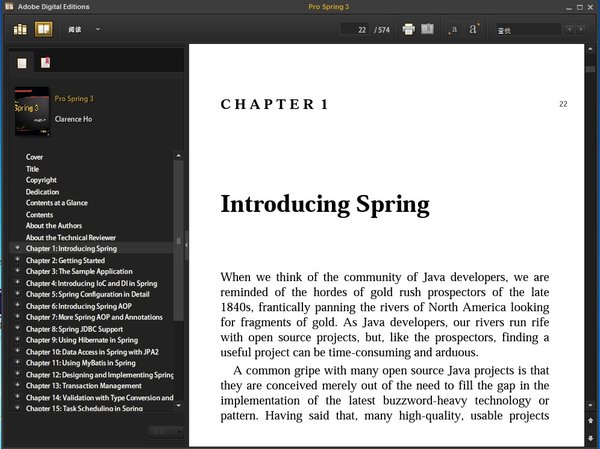The image size is (600, 449).
Task: Click the Pro Spring 3 cover thumbnail
Action: (31, 110)
